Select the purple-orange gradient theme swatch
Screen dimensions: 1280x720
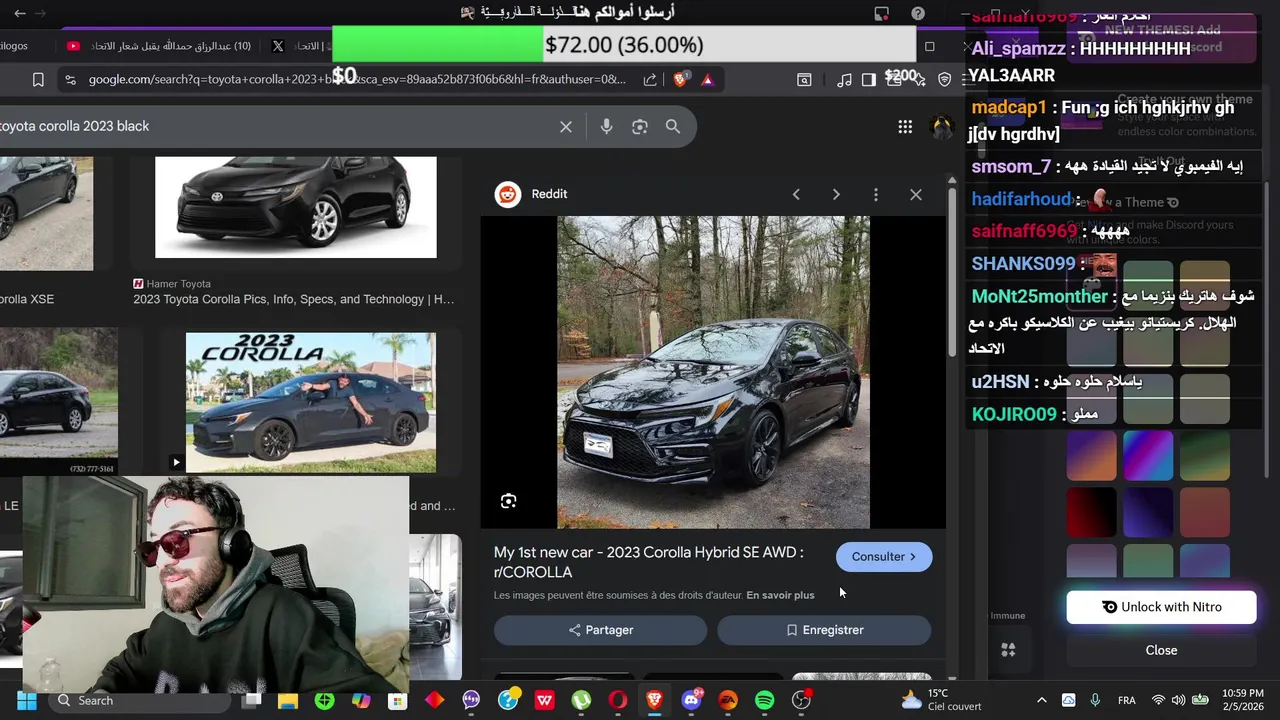pos(1091,456)
